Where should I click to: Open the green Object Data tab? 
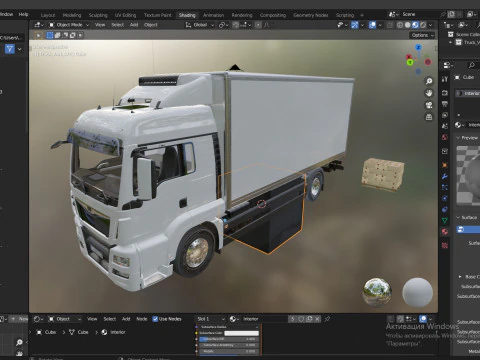tap(445, 220)
